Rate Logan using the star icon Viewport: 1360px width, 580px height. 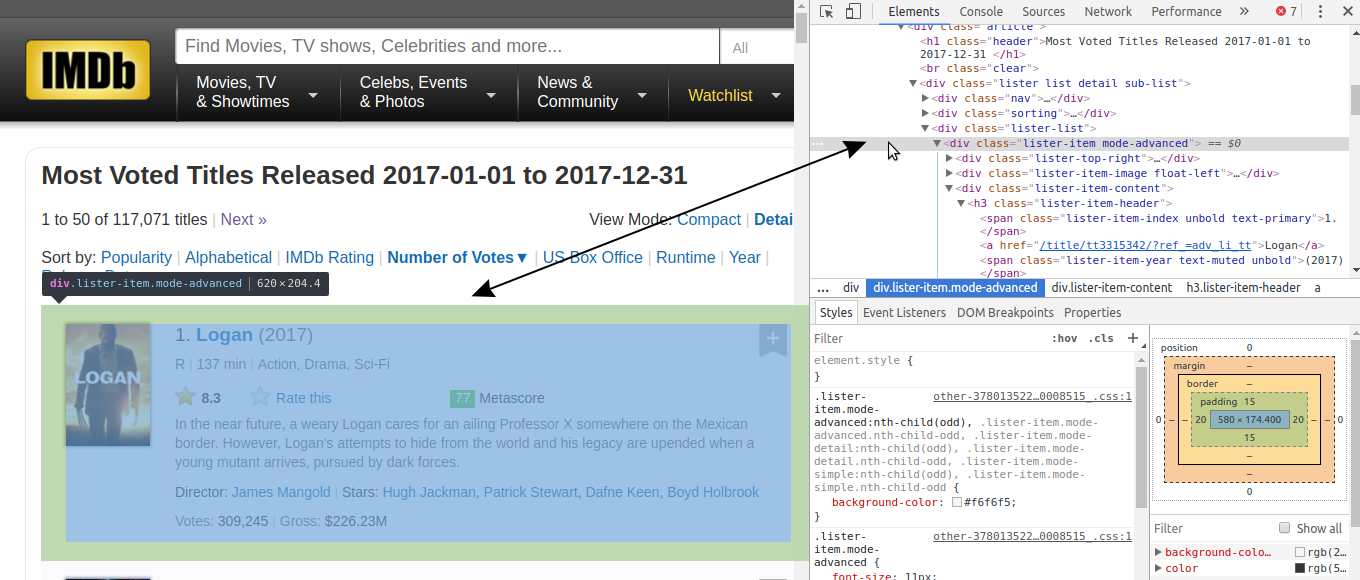tap(260, 397)
